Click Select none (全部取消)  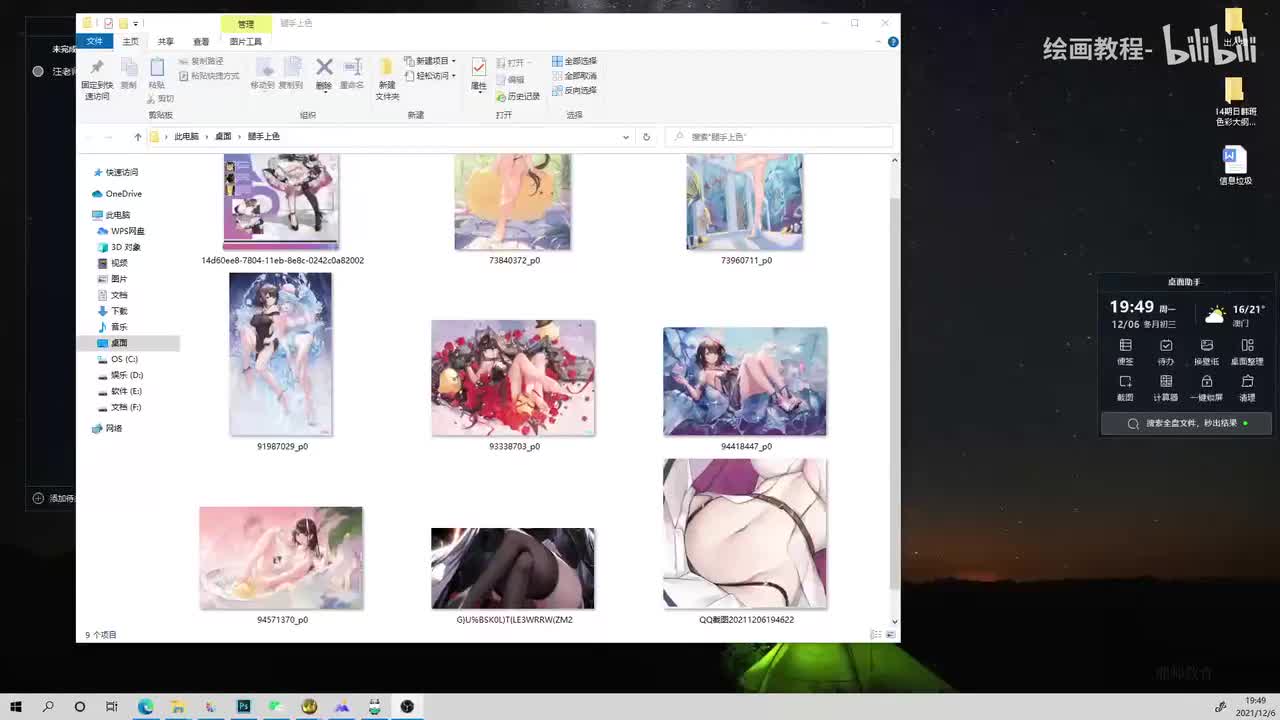(x=574, y=76)
